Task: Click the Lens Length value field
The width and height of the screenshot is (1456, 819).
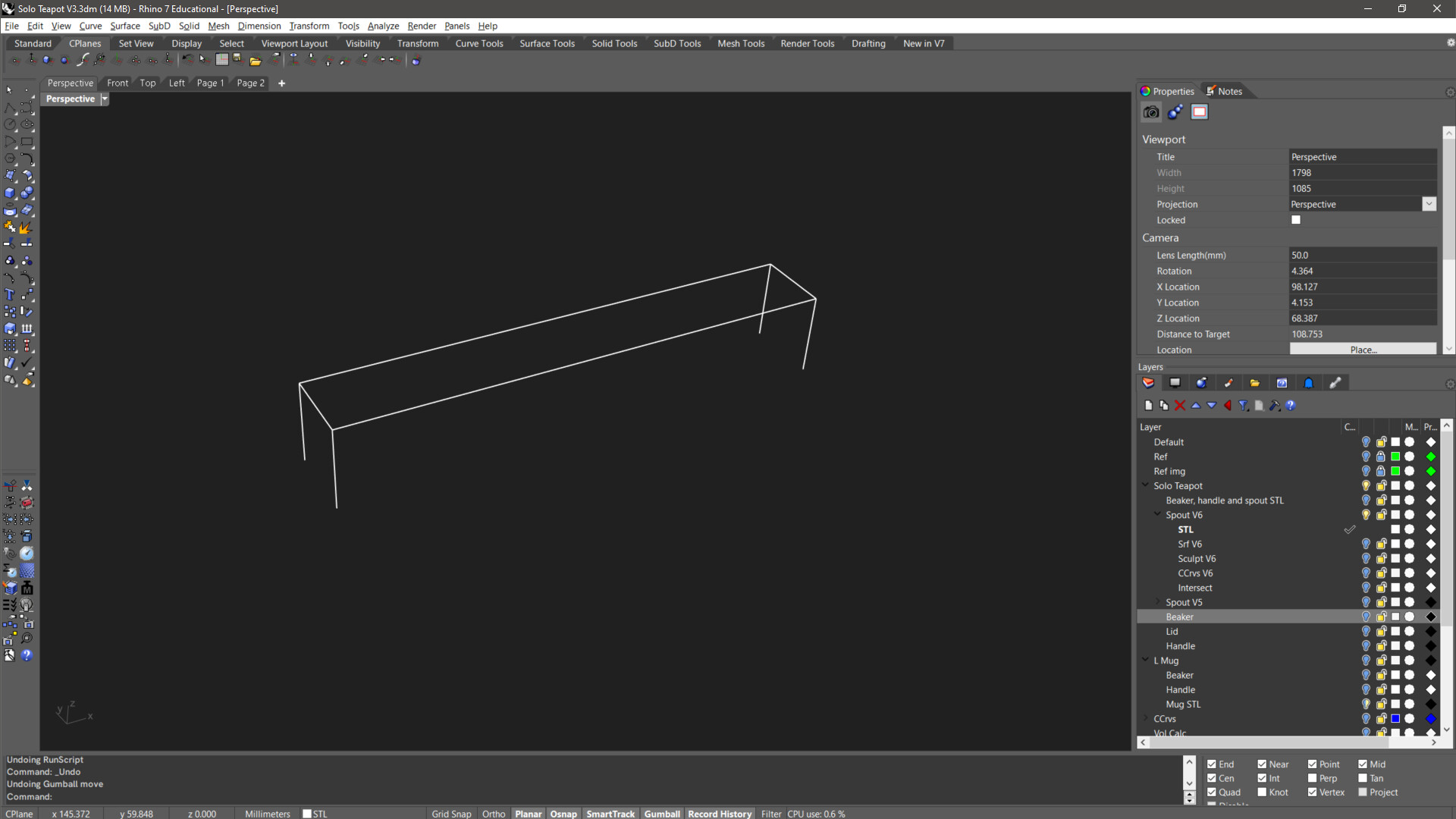Action: pos(1362,256)
